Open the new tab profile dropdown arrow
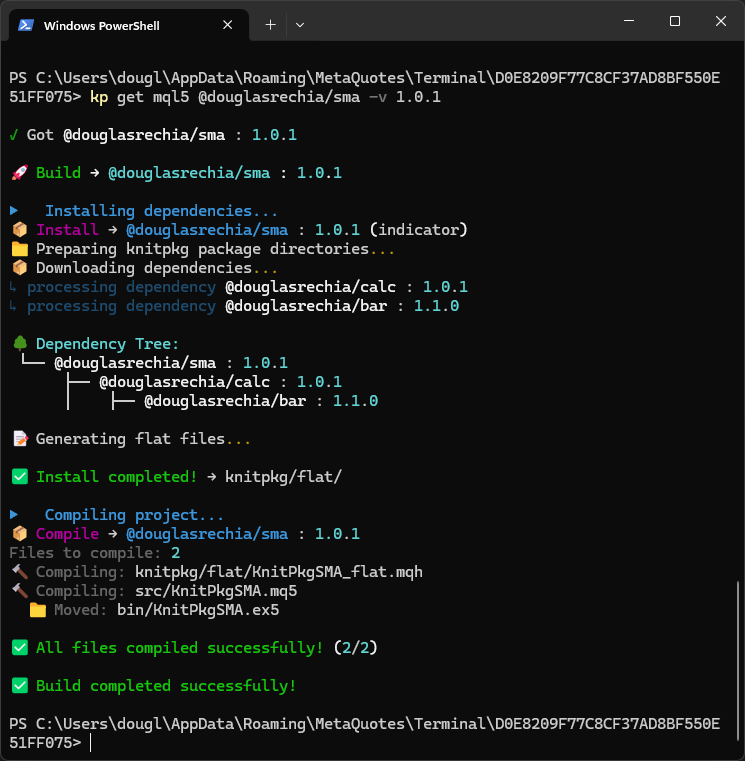 pos(300,25)
